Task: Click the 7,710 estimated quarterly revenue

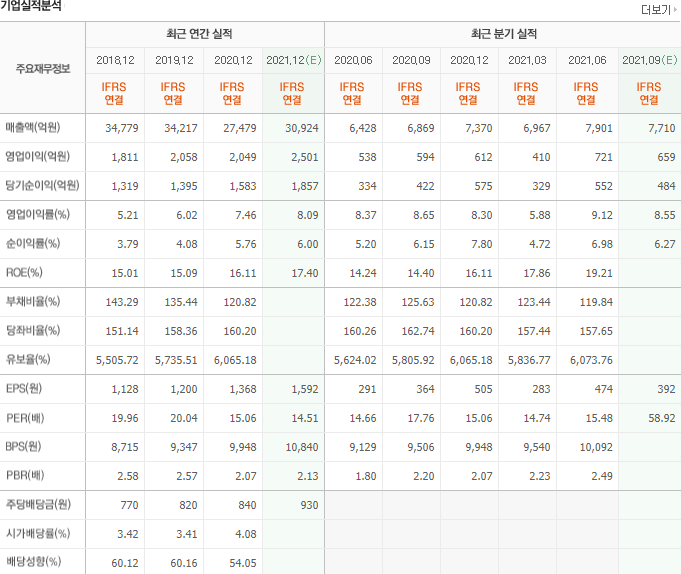Action: click(661, 128)
